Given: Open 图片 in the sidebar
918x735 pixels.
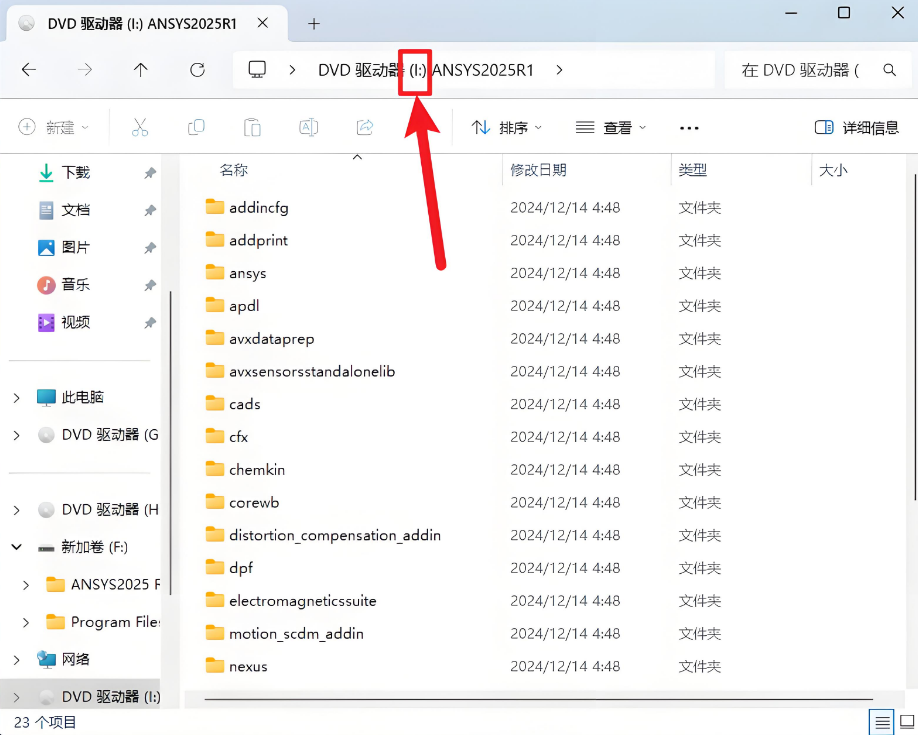Looking at the screenshot, I should tap(76, 248).
